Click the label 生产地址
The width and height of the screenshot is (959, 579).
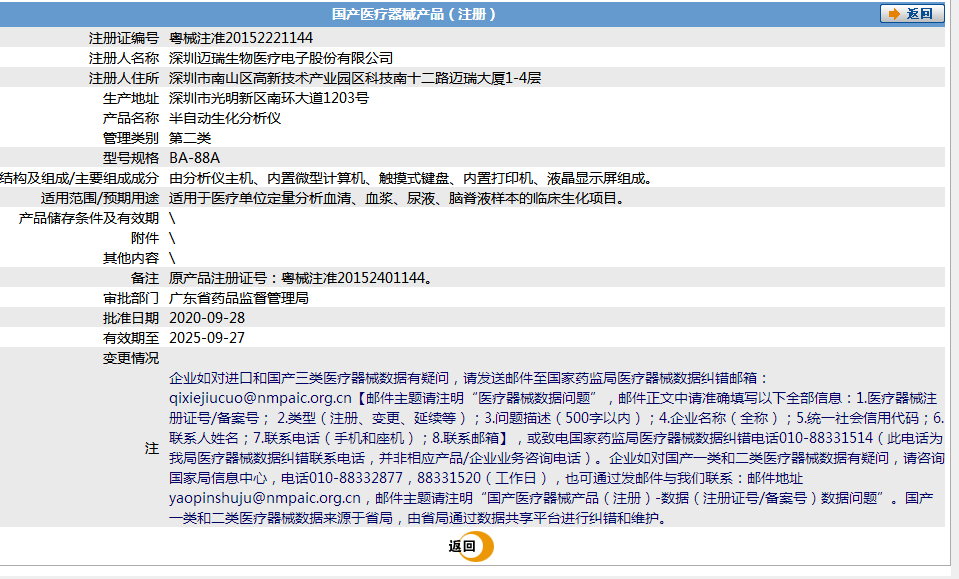click(131, 98)
